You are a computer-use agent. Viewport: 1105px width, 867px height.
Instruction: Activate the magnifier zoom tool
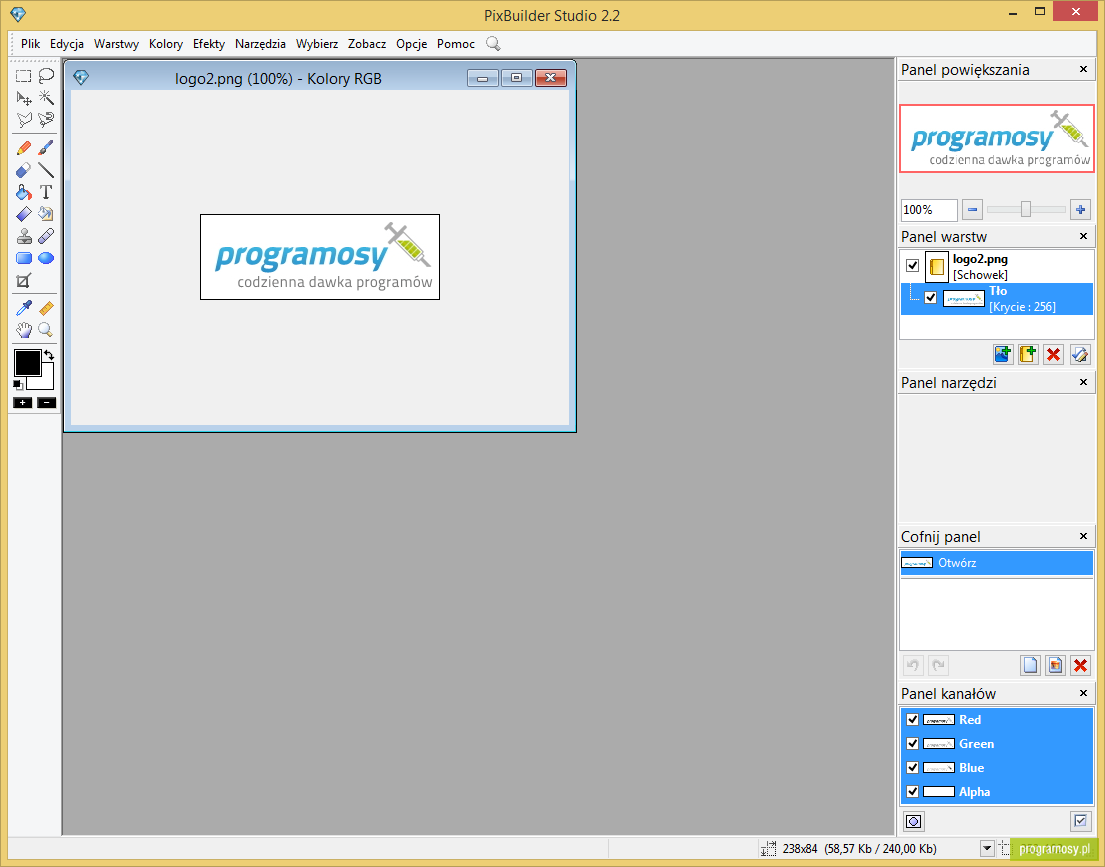point(47,330)
